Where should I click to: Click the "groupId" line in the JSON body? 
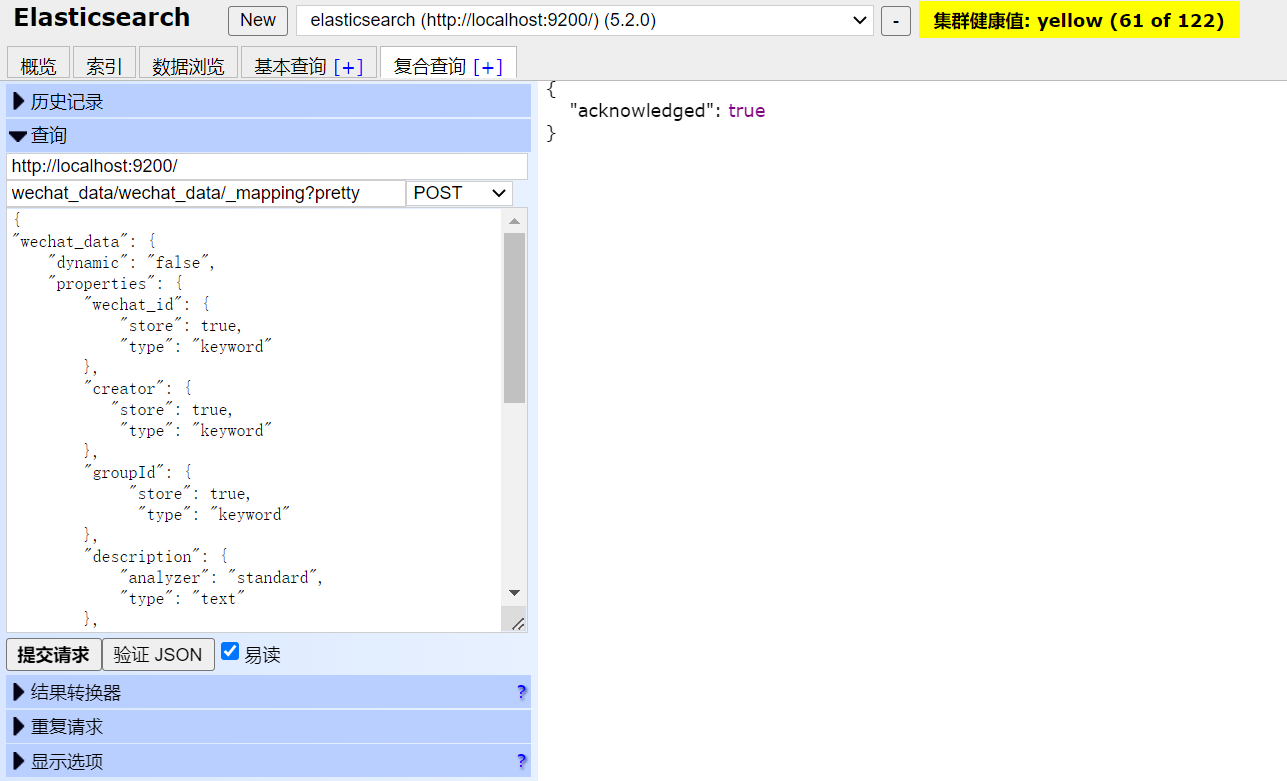click(x=138, y=473)
